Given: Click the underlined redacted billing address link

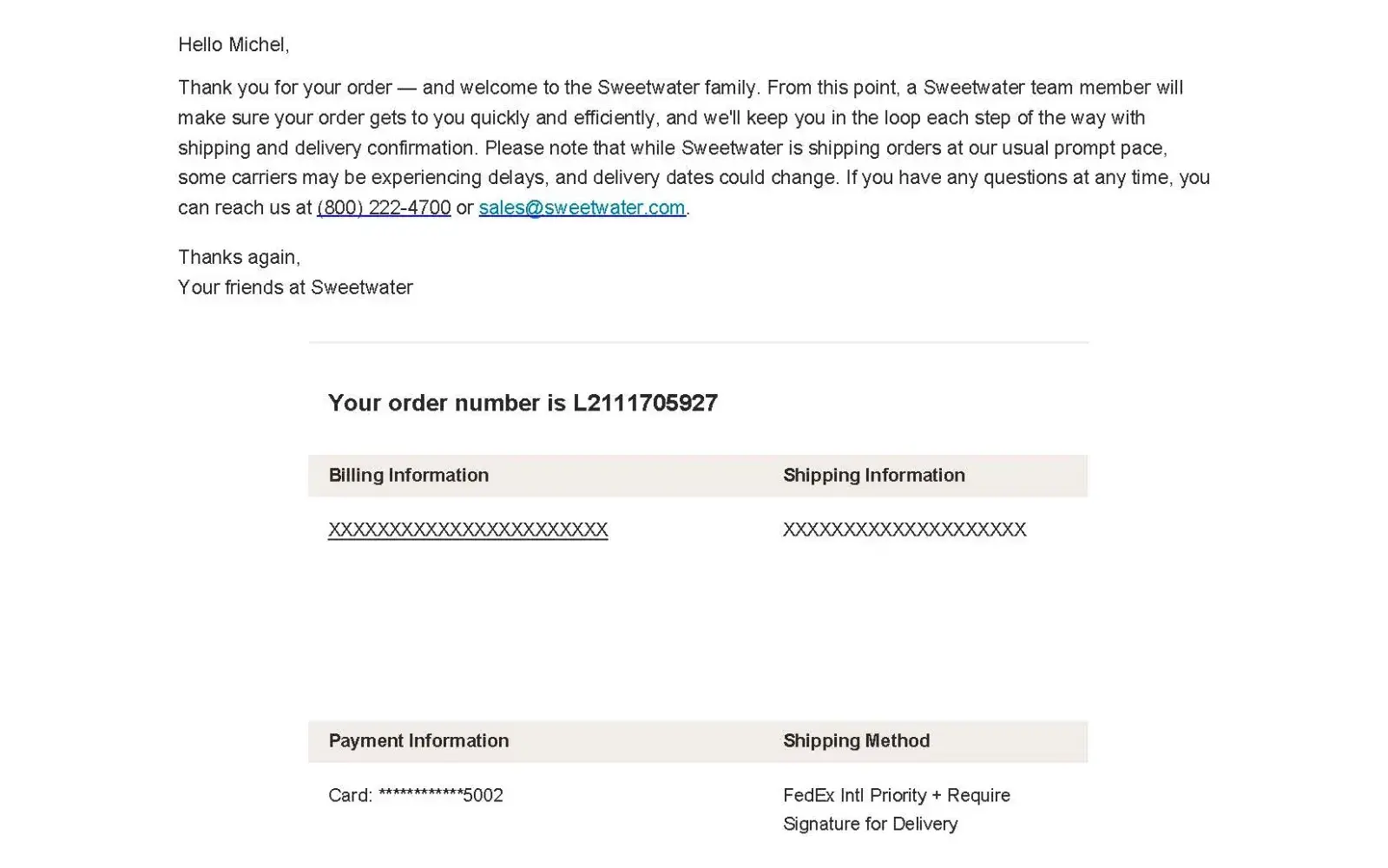Looking at the screenshot, I should [468, 529].
